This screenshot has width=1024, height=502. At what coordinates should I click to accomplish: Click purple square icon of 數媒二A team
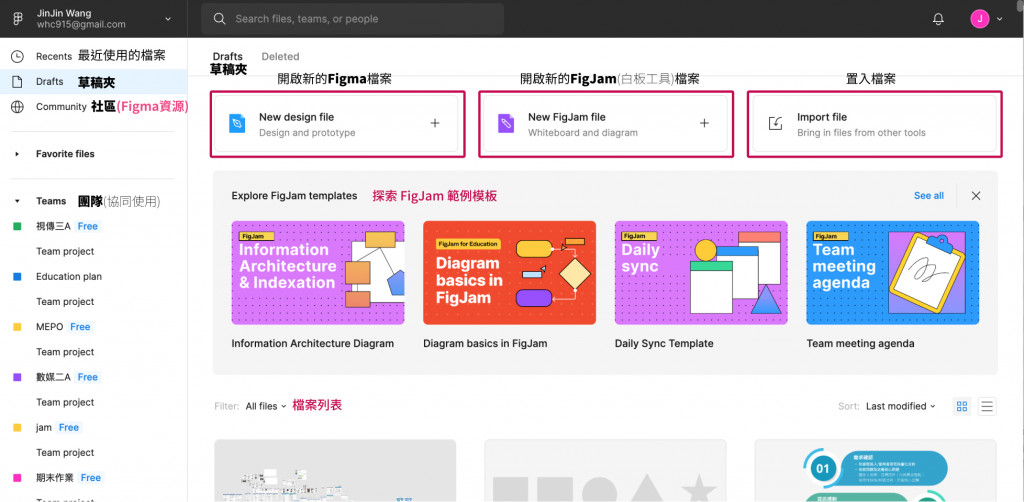point(18,377)
